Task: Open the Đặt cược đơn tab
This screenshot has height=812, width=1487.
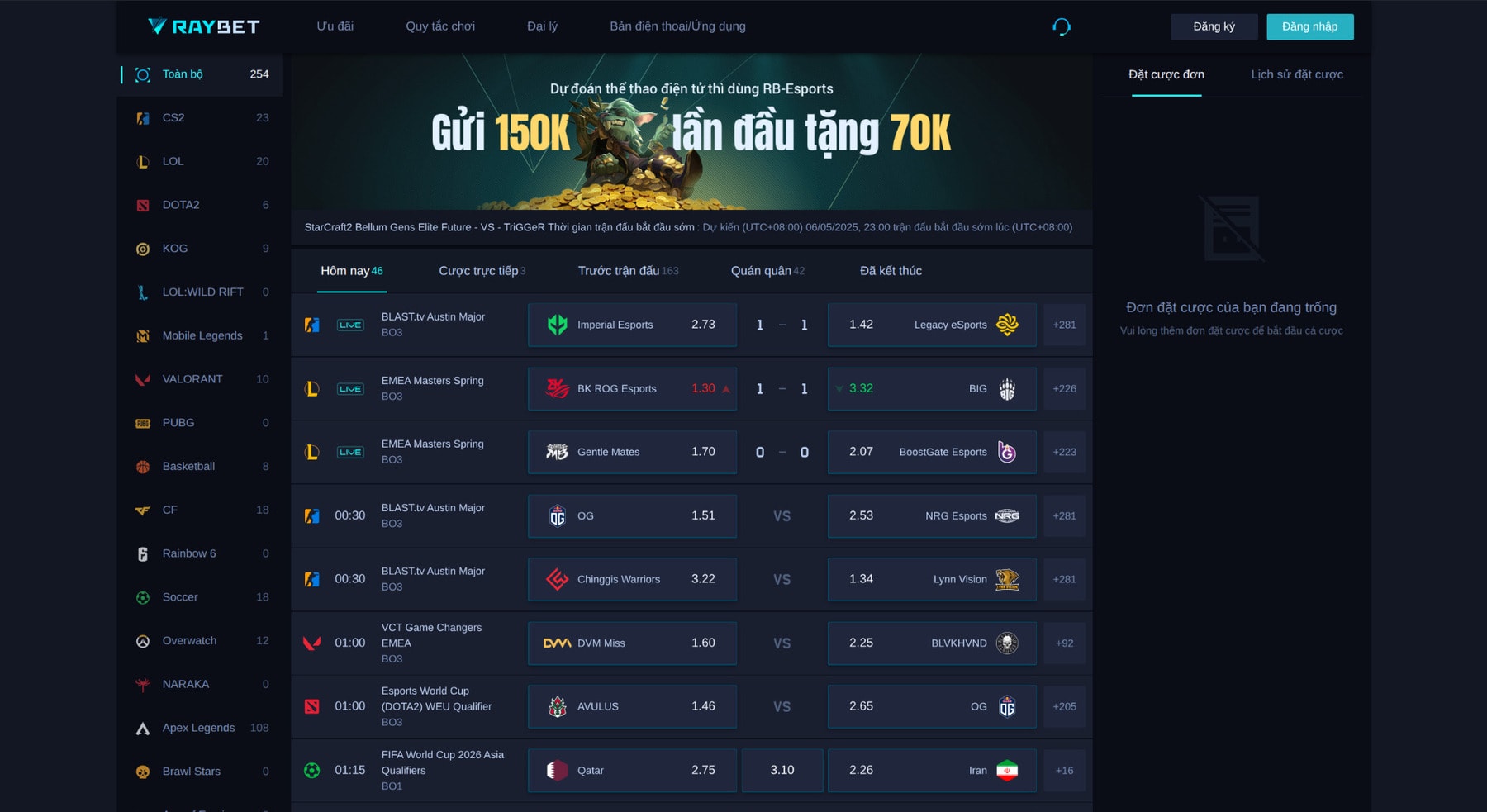Action: pos(1166,74)
